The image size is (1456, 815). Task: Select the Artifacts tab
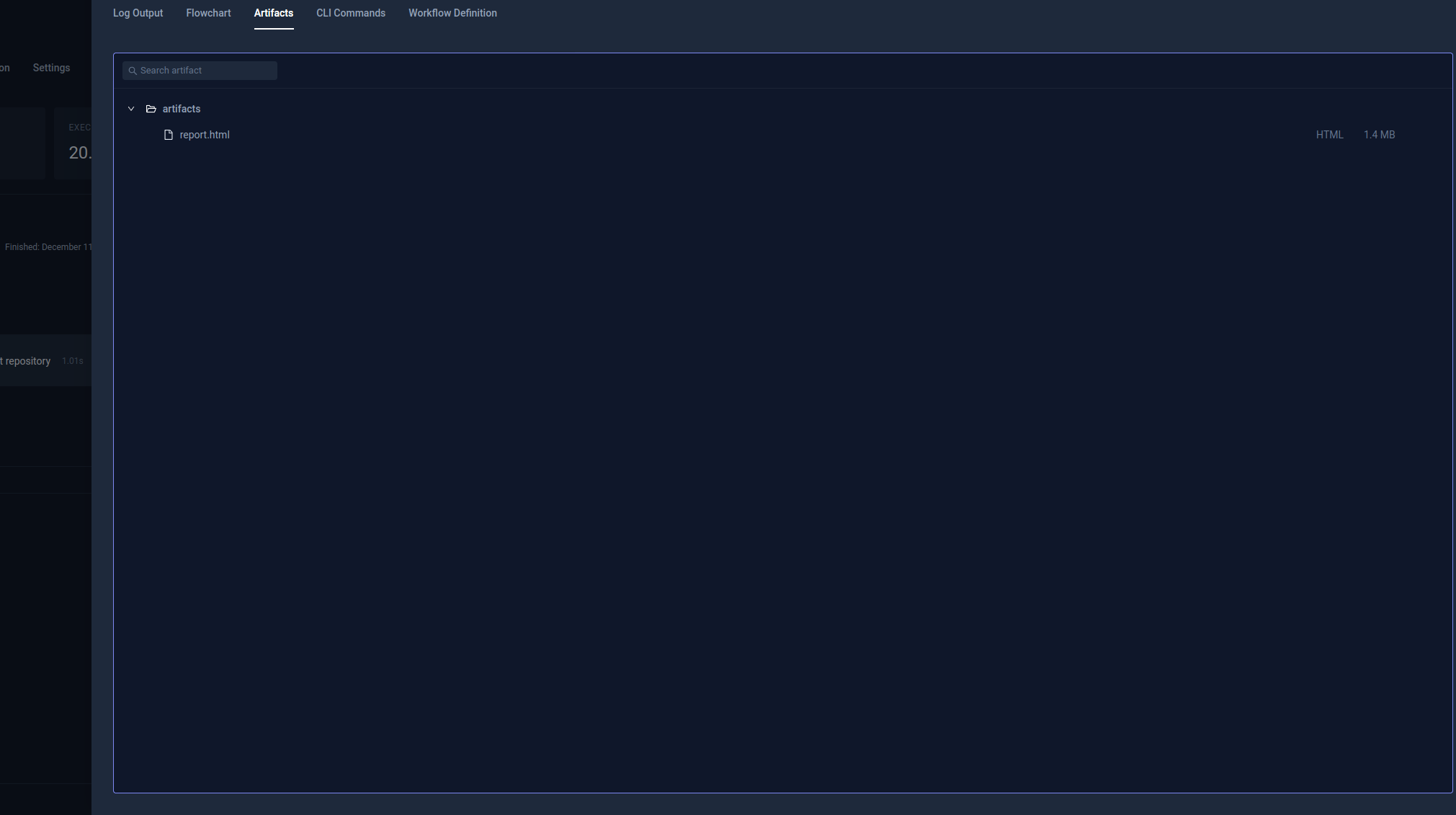273,13
